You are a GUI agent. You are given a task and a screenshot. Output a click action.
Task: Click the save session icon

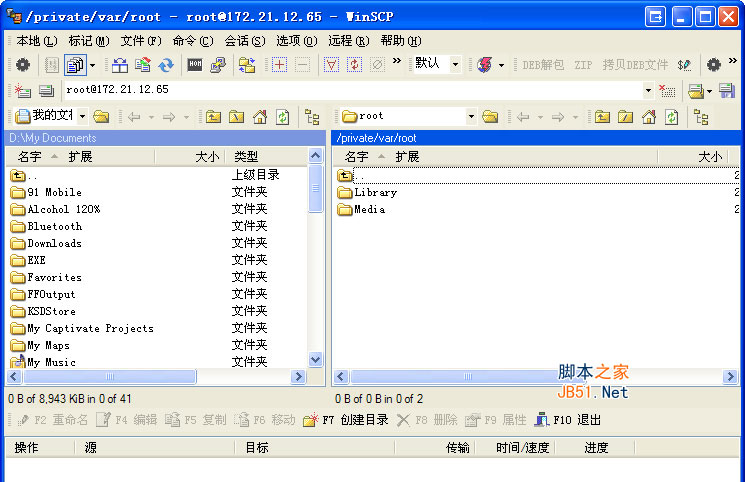[726, 90]
